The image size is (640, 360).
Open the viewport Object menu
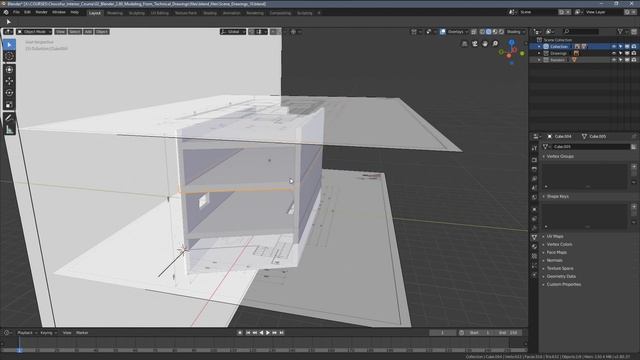click(x=102, y=32)
